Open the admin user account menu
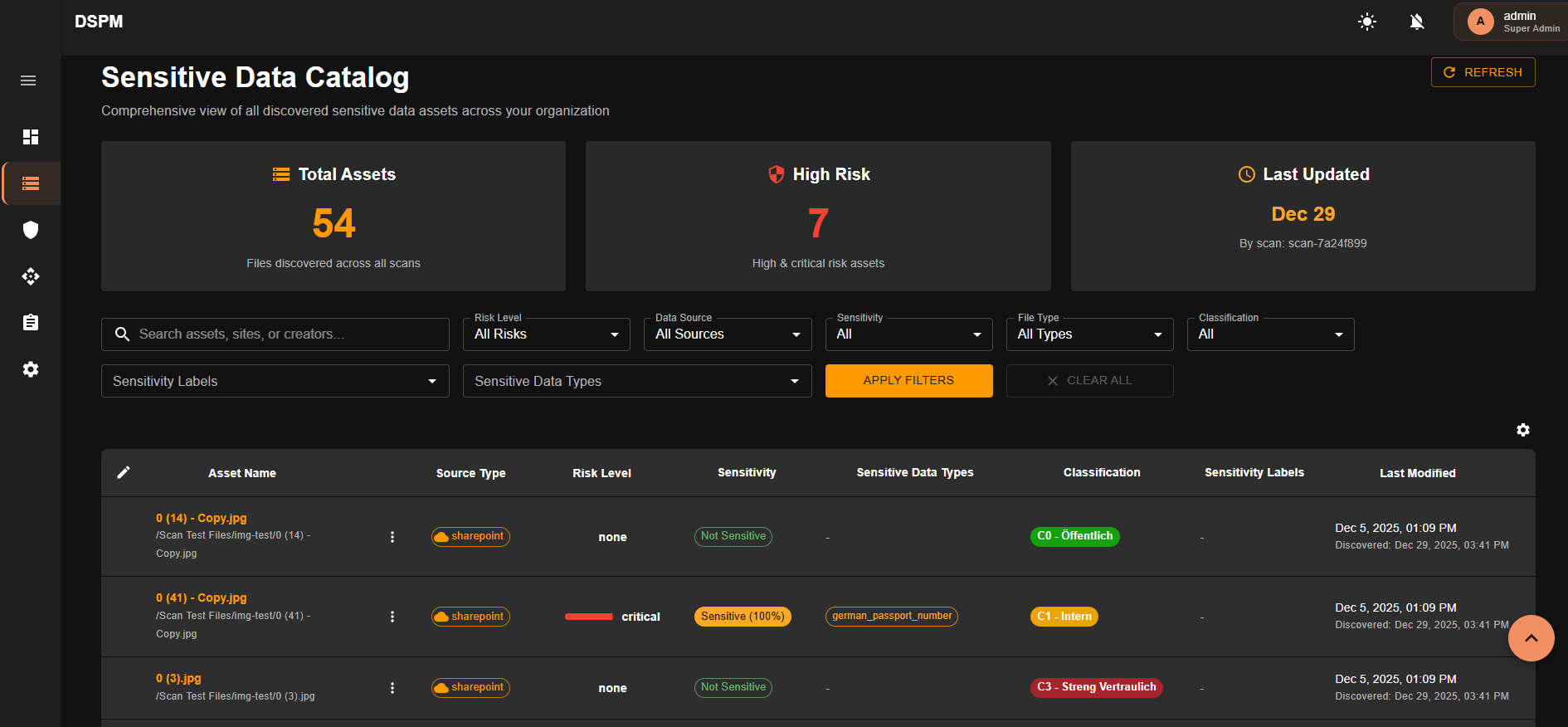Viewport: 1568px width, 727px height. [1512, 22]
